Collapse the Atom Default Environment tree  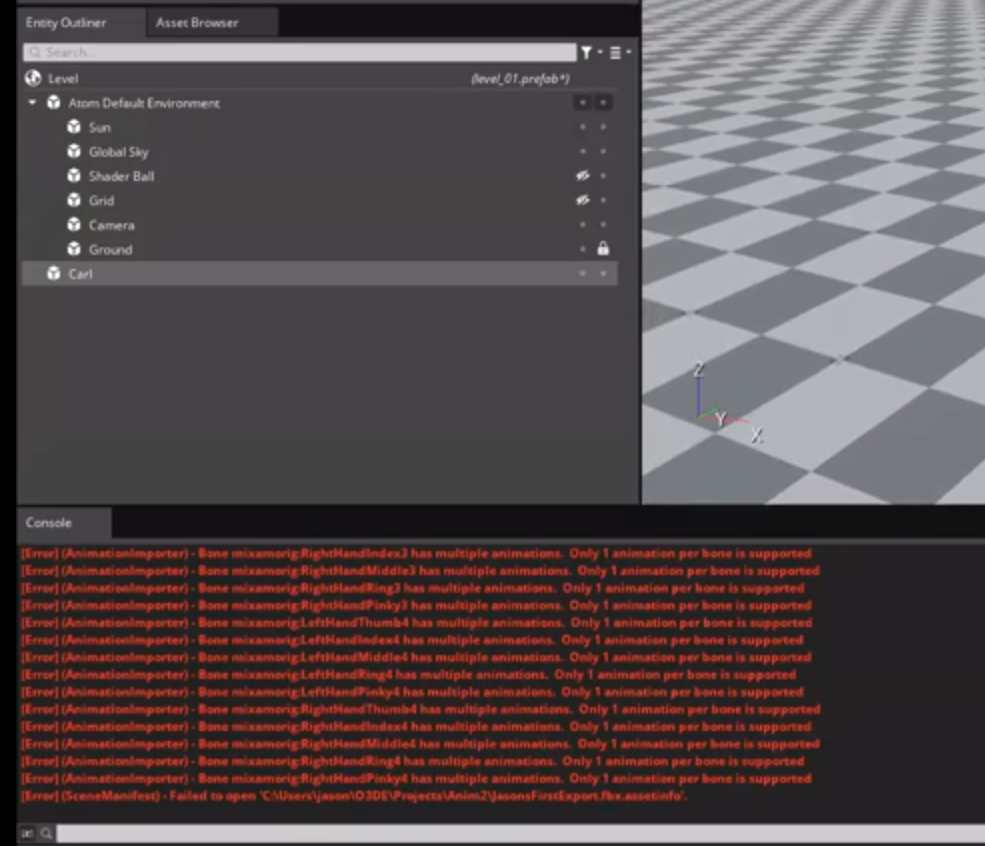[32, 102]
